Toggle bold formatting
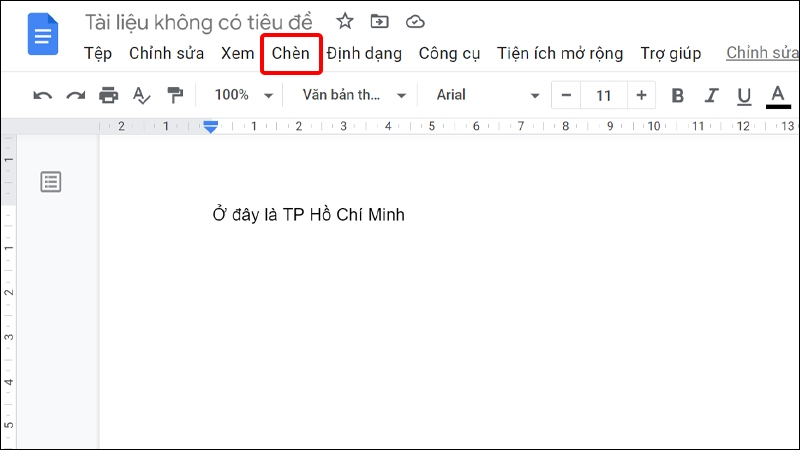Screen dimensions: 800x450 point(678,95)
